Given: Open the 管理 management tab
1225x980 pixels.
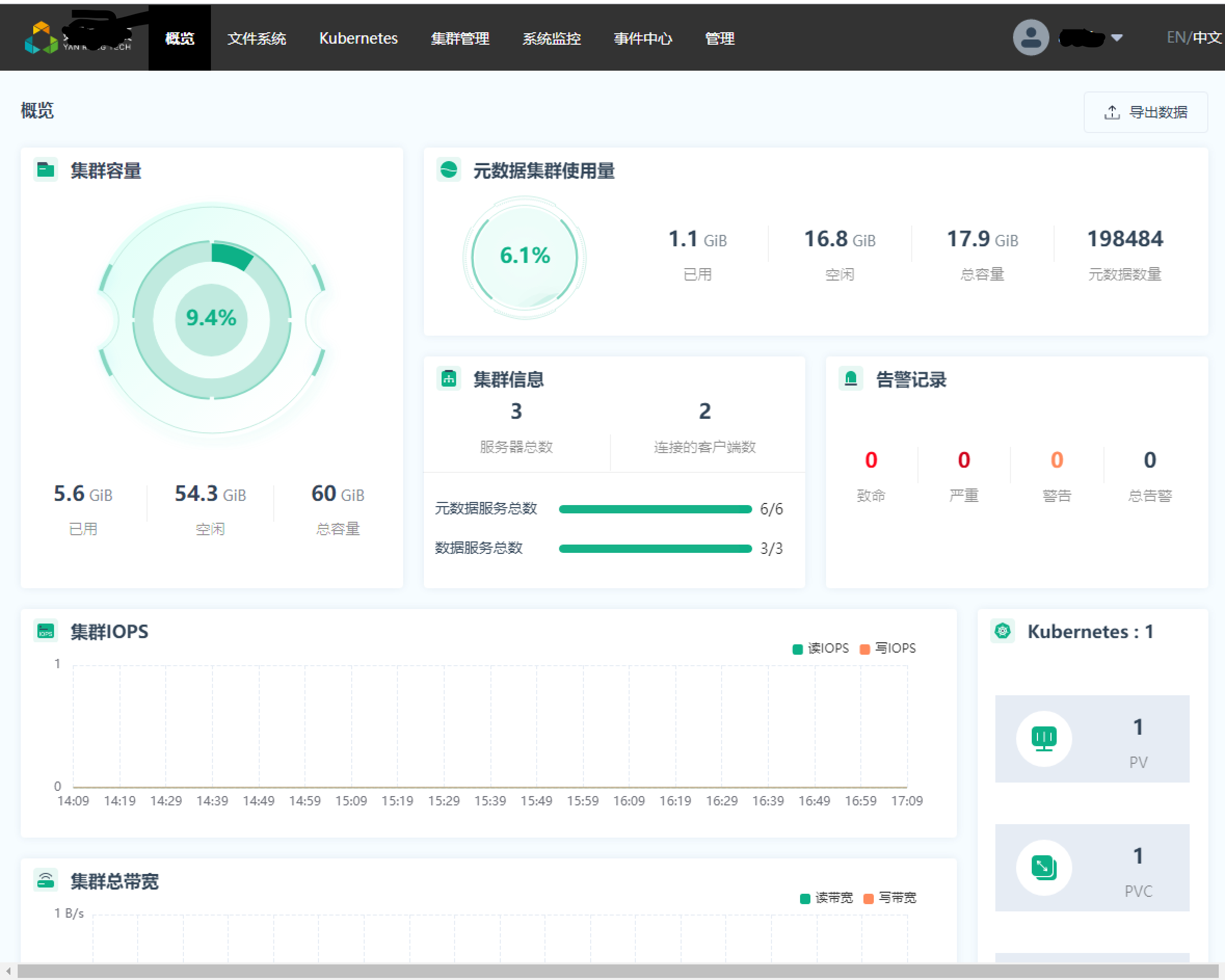Looking at the screenshot, I should click(720, 38).
